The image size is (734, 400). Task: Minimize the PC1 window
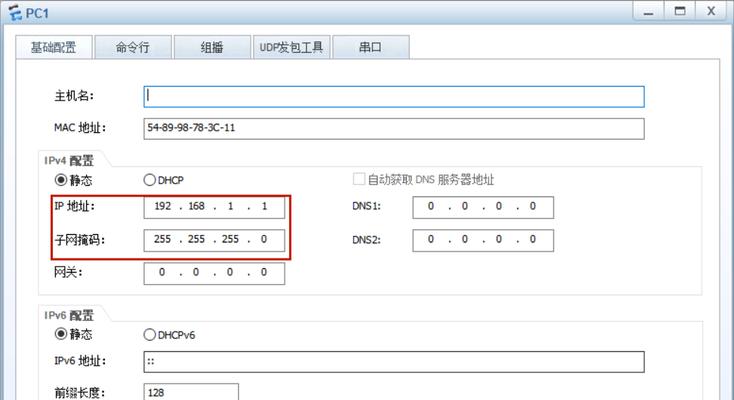coord(648,11)
